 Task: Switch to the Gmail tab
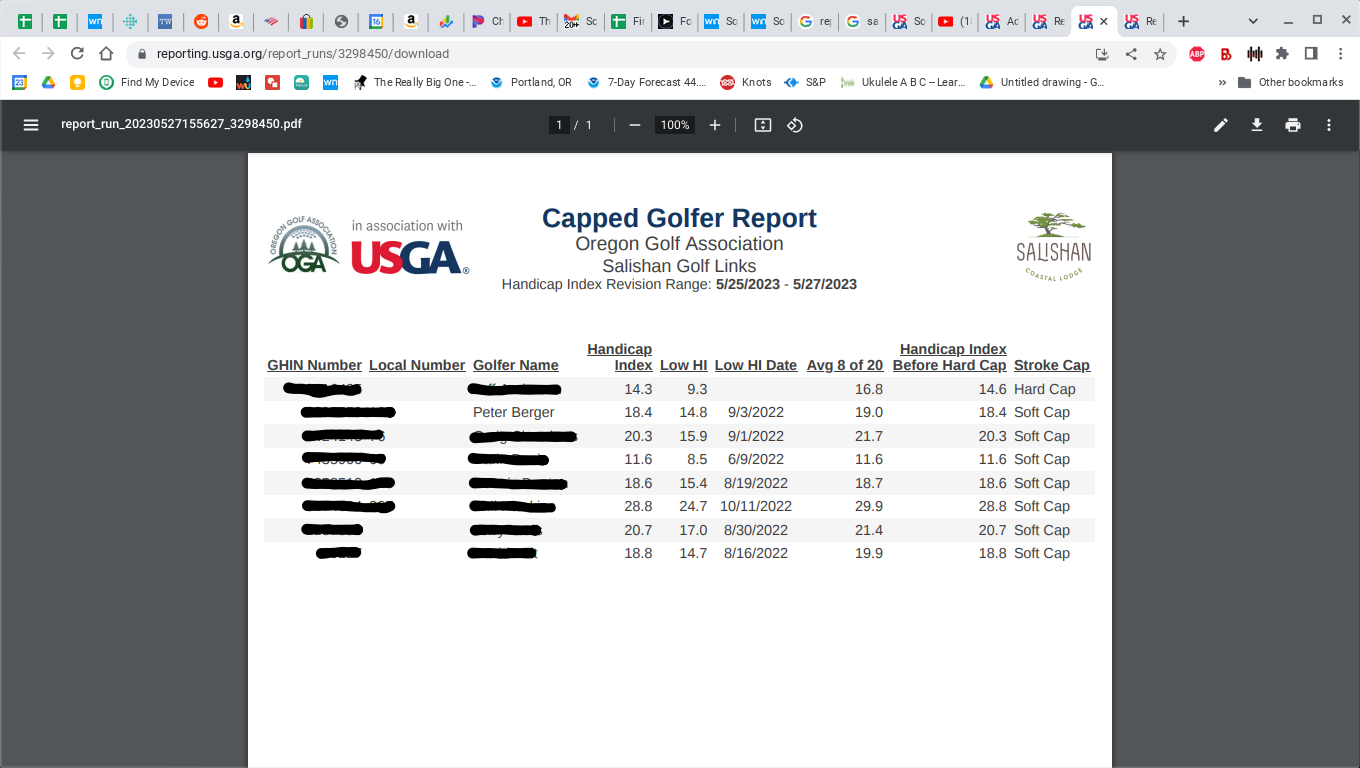(x=579, y=21)
